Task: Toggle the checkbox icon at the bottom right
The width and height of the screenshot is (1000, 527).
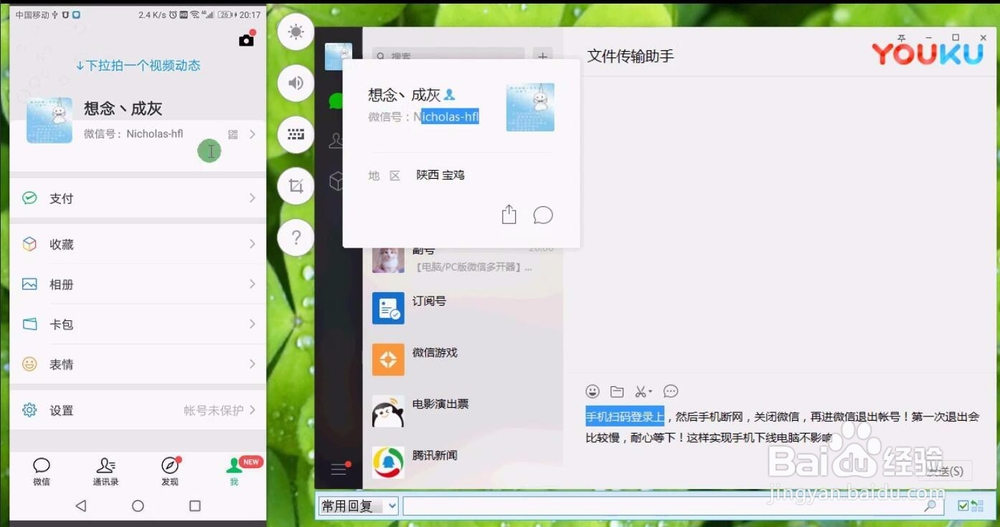Action: pyautogui.click(x=963, y=506)
